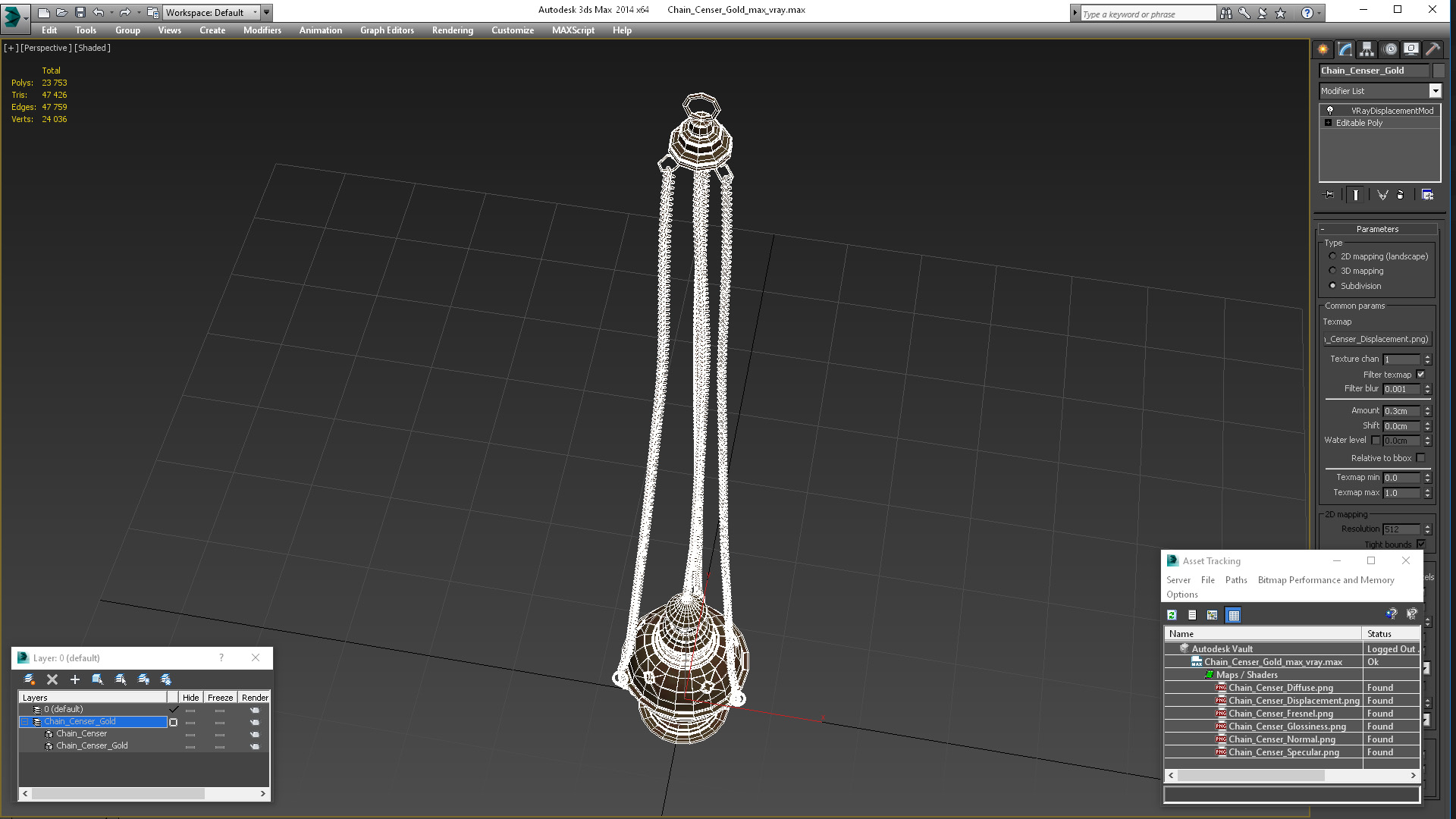The width and height of the screenshot is (1456, 819).
Task: Open the Help dropdown arrow
Action: tap(1319, 13)
